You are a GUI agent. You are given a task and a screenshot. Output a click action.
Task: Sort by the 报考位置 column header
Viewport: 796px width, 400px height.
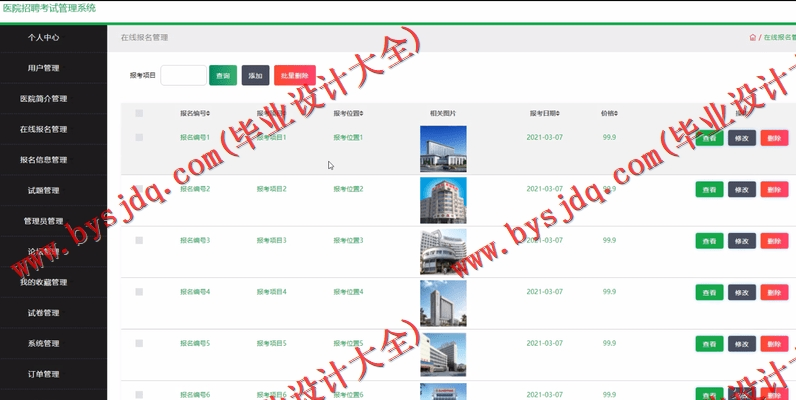pos(348,113)
